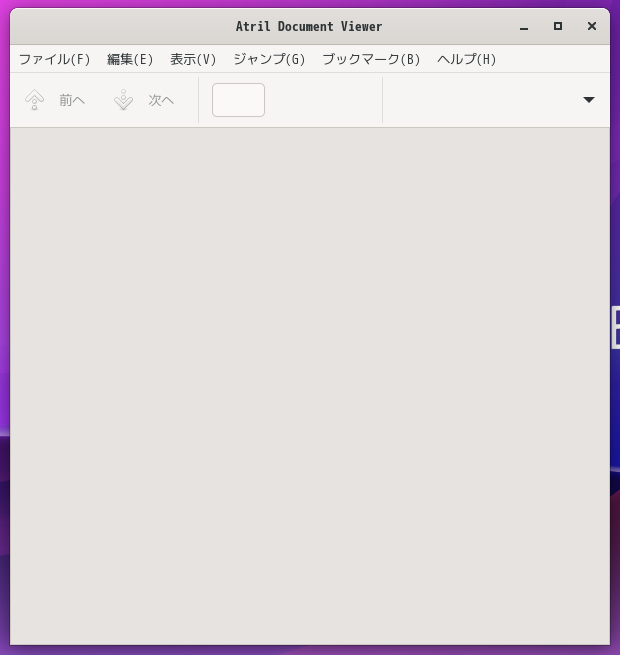This screenshot has height=655, width=620.
Task: Click the 前へ button label
Action: pos(72,100)
